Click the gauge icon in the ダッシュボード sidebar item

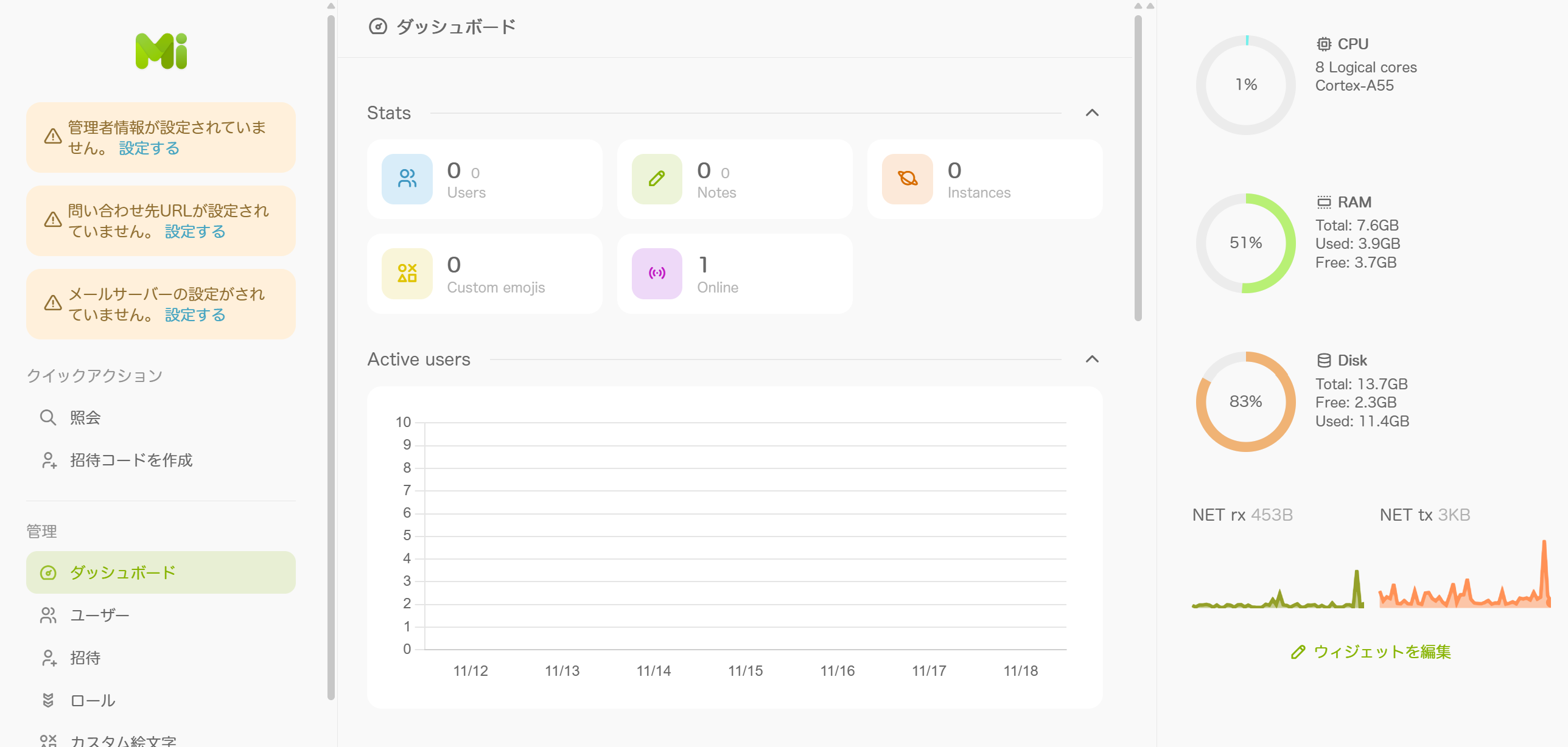point(48,572)
